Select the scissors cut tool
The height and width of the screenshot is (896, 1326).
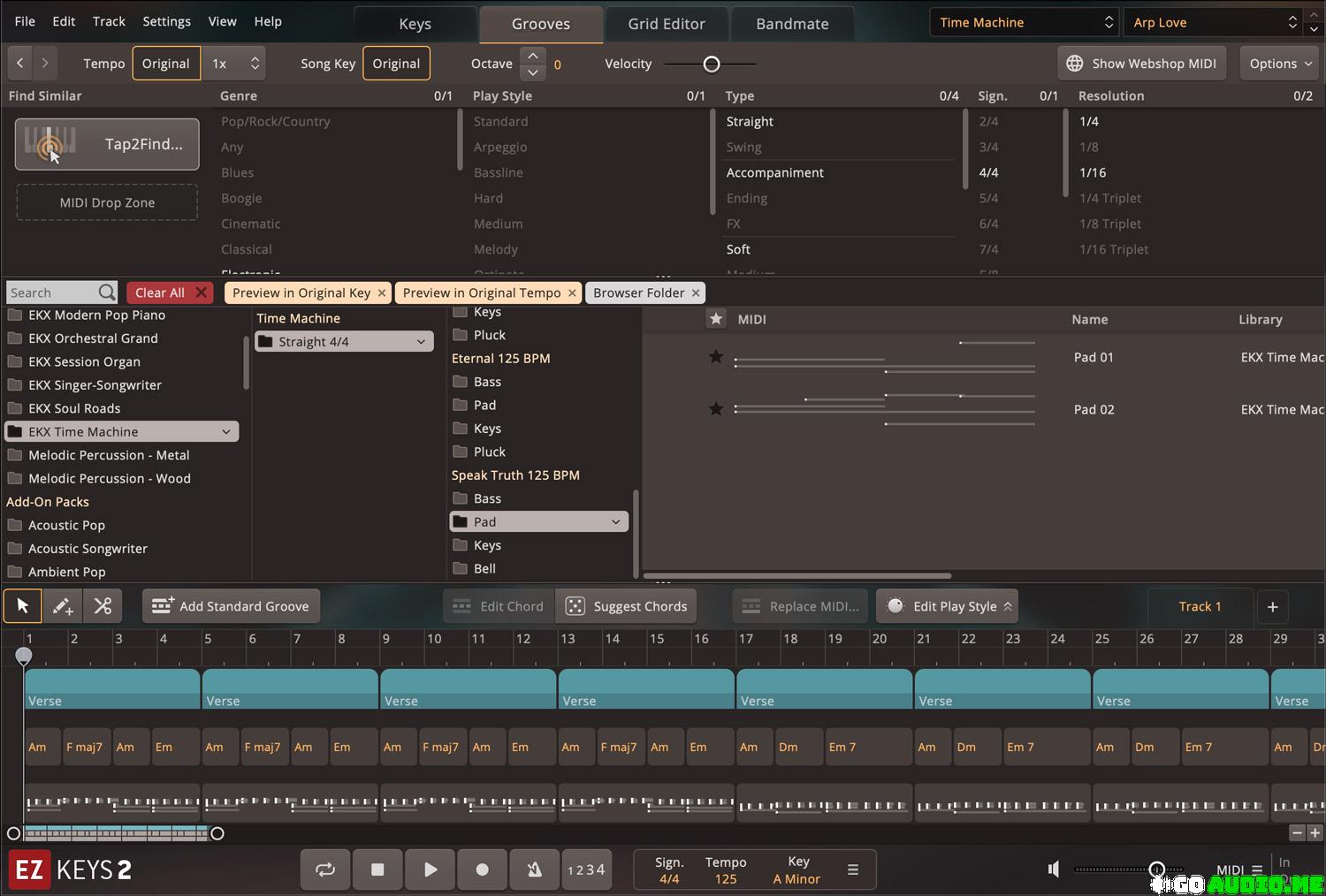click(x=103, y=606)
